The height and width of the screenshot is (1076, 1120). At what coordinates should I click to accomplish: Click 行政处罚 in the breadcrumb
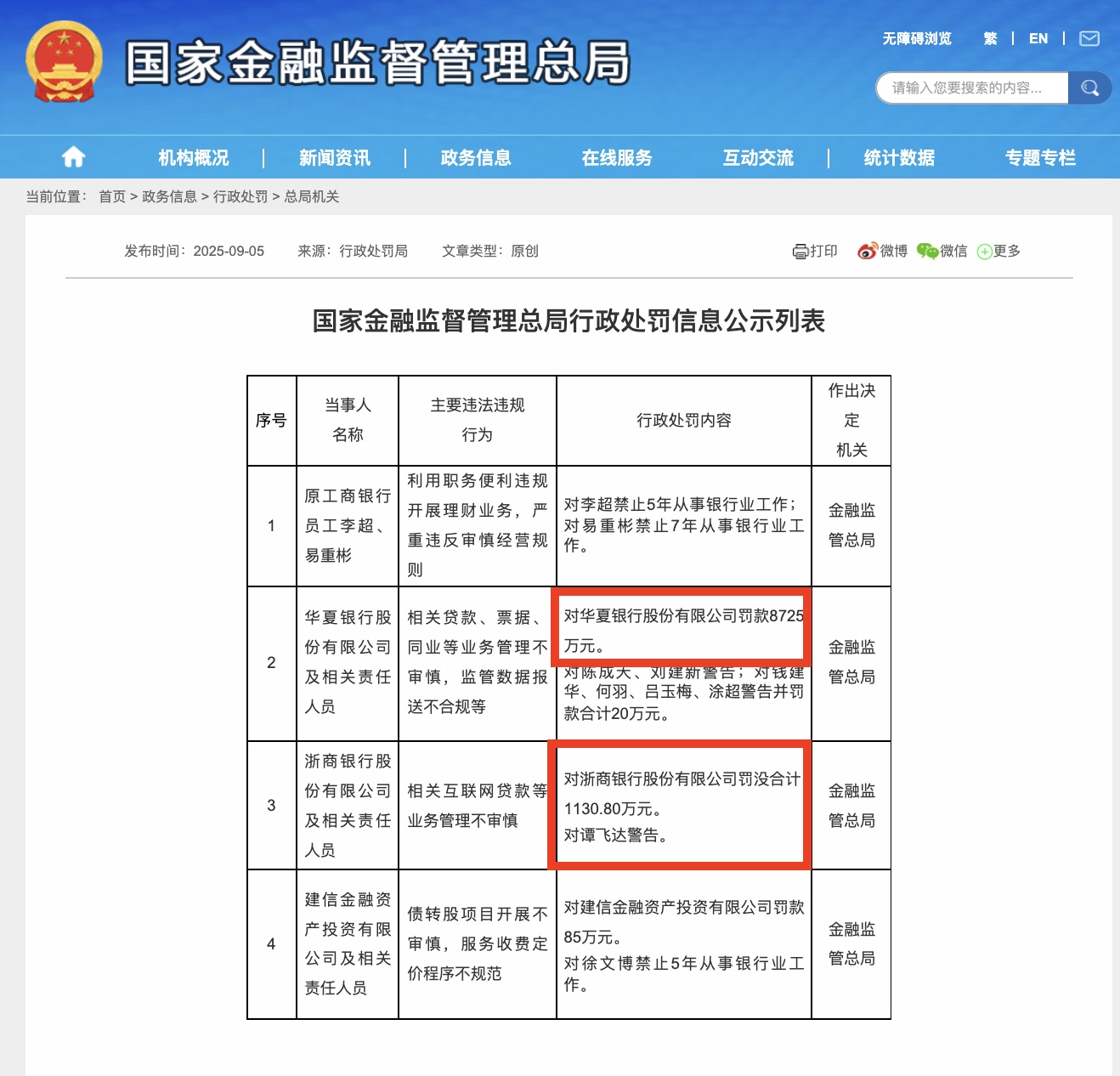point(240,196)
